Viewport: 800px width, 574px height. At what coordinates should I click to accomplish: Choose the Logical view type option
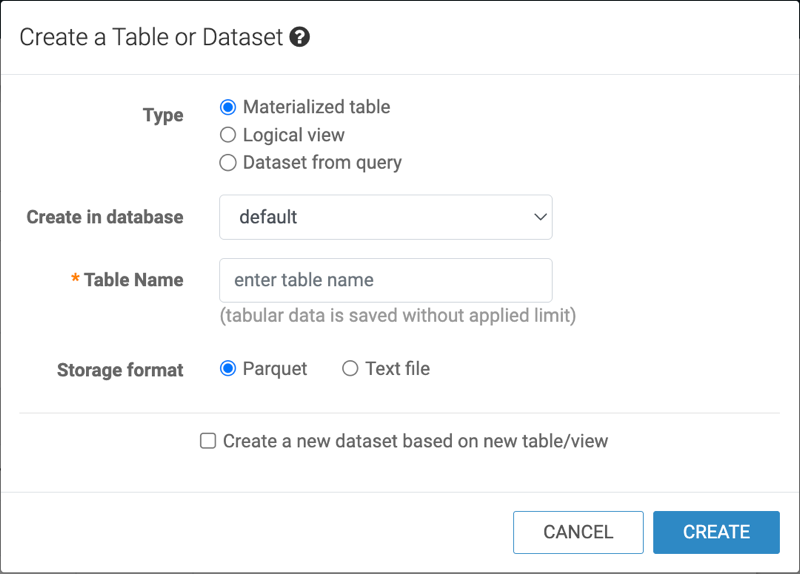click(228, 135)
